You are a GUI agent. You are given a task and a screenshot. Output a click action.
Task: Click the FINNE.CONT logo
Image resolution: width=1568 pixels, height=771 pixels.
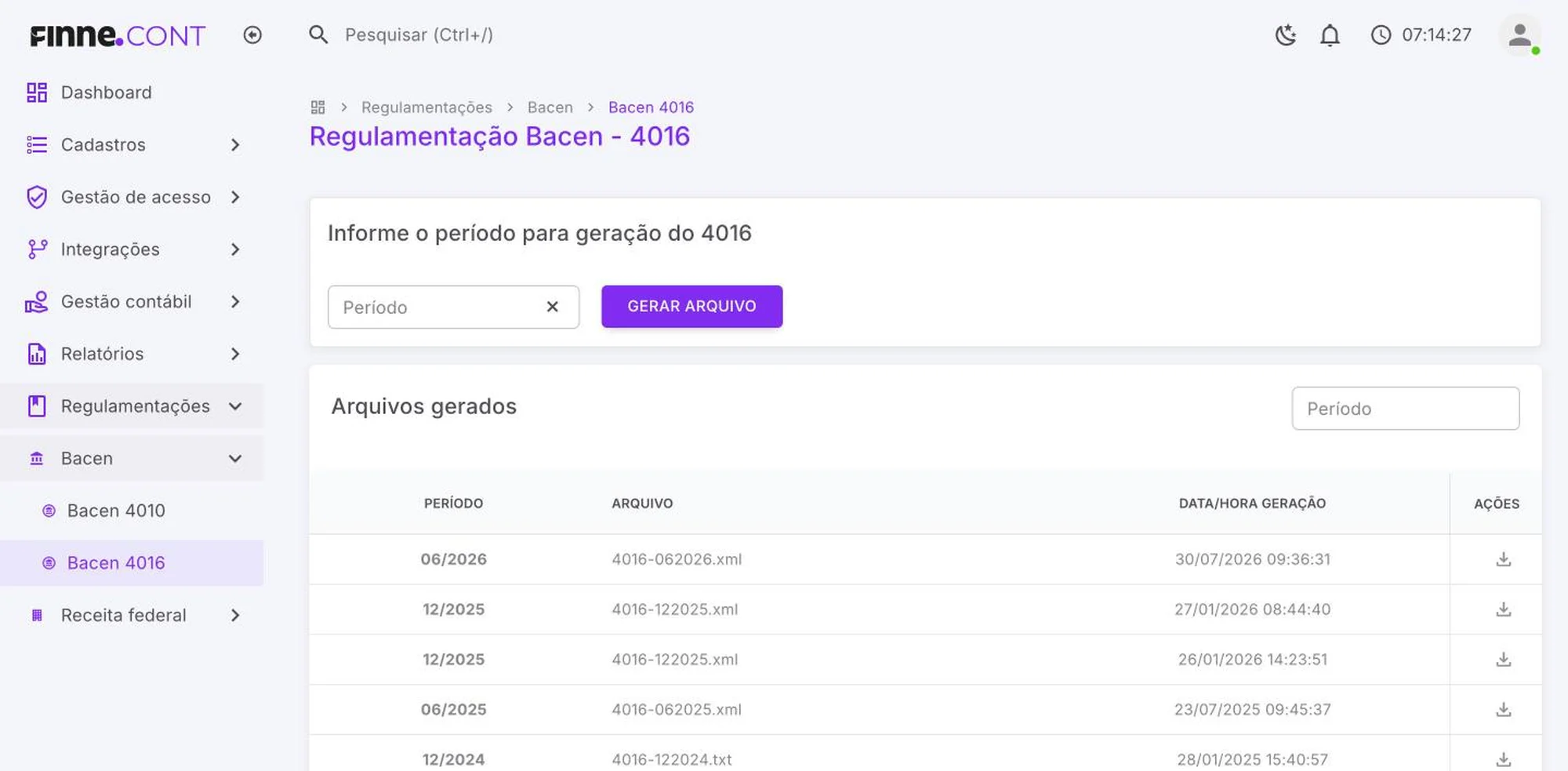tap(118, 35)
